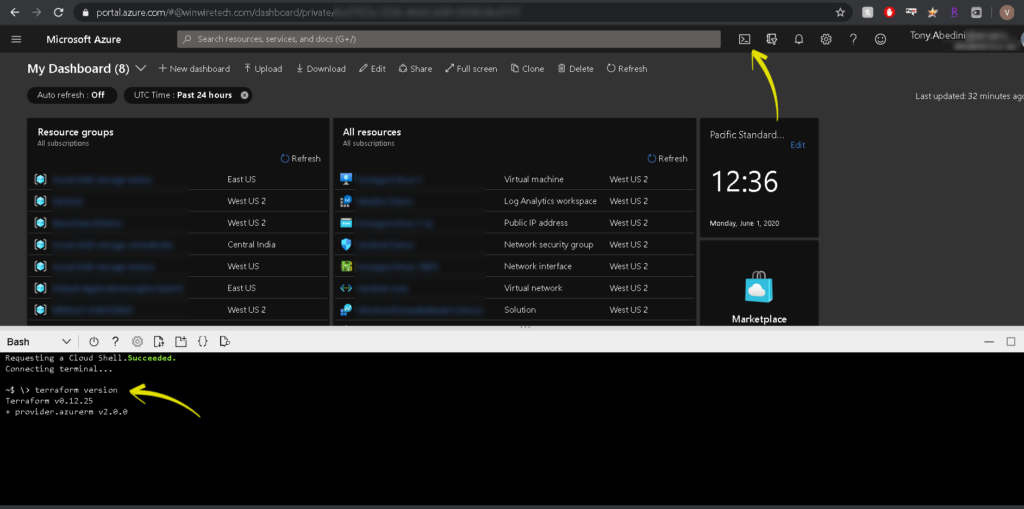Open the Chrome profile avatar V

pos(1006,12)
